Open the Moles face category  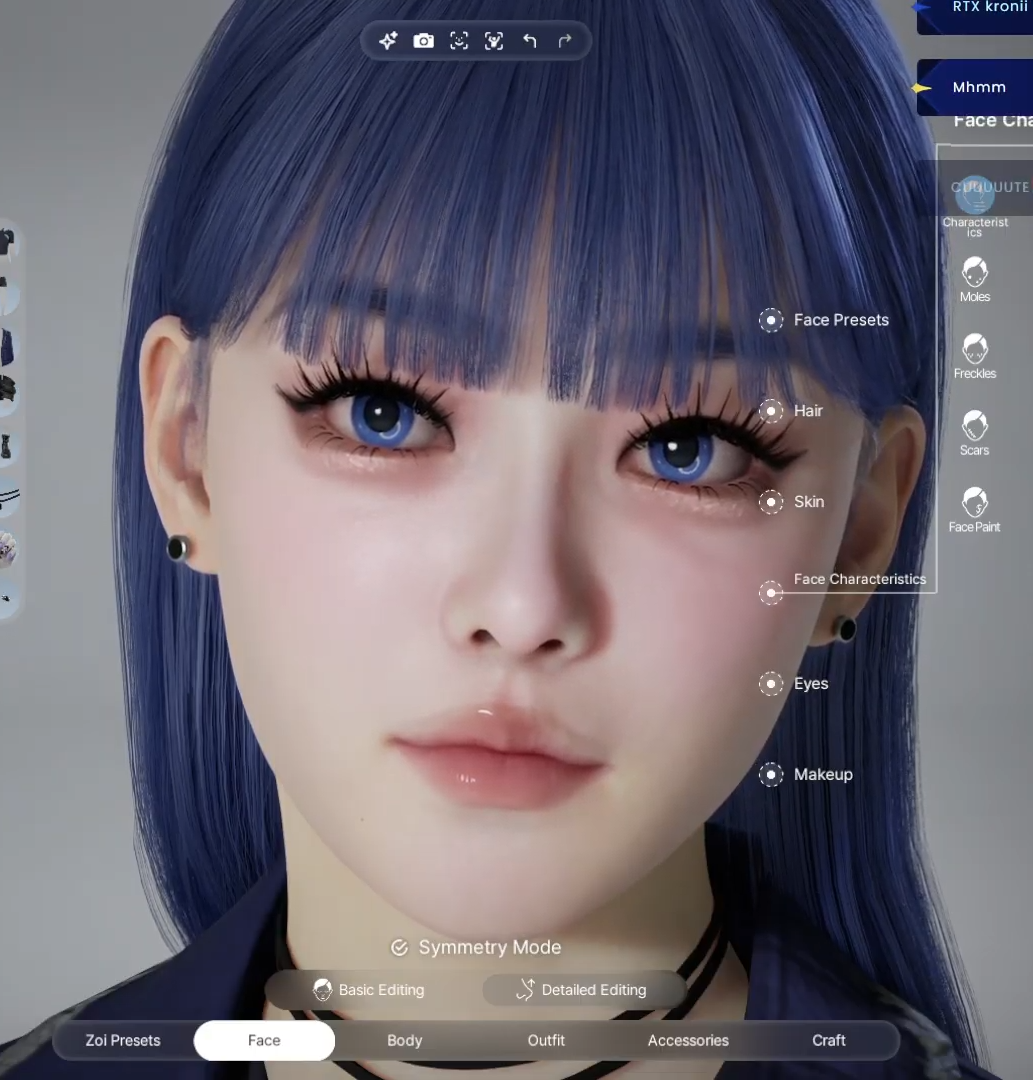(974, 279)
